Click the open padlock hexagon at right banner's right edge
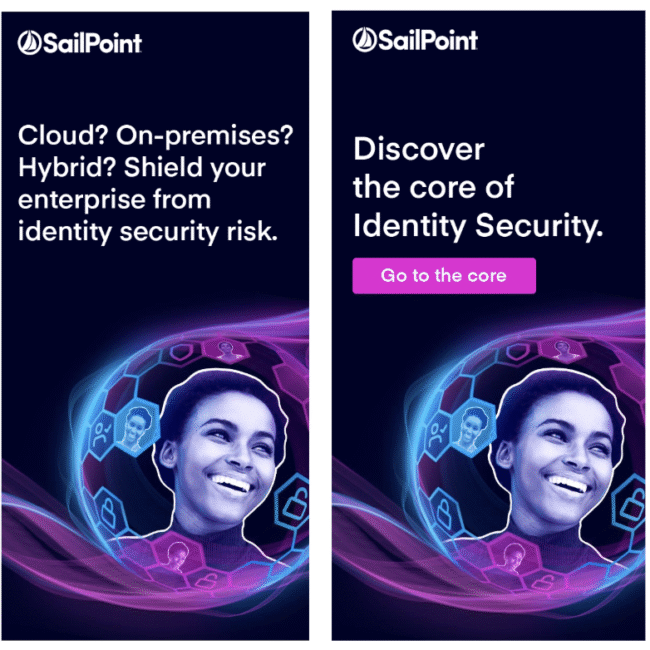 pyautogui.click(x=629, y=502)
